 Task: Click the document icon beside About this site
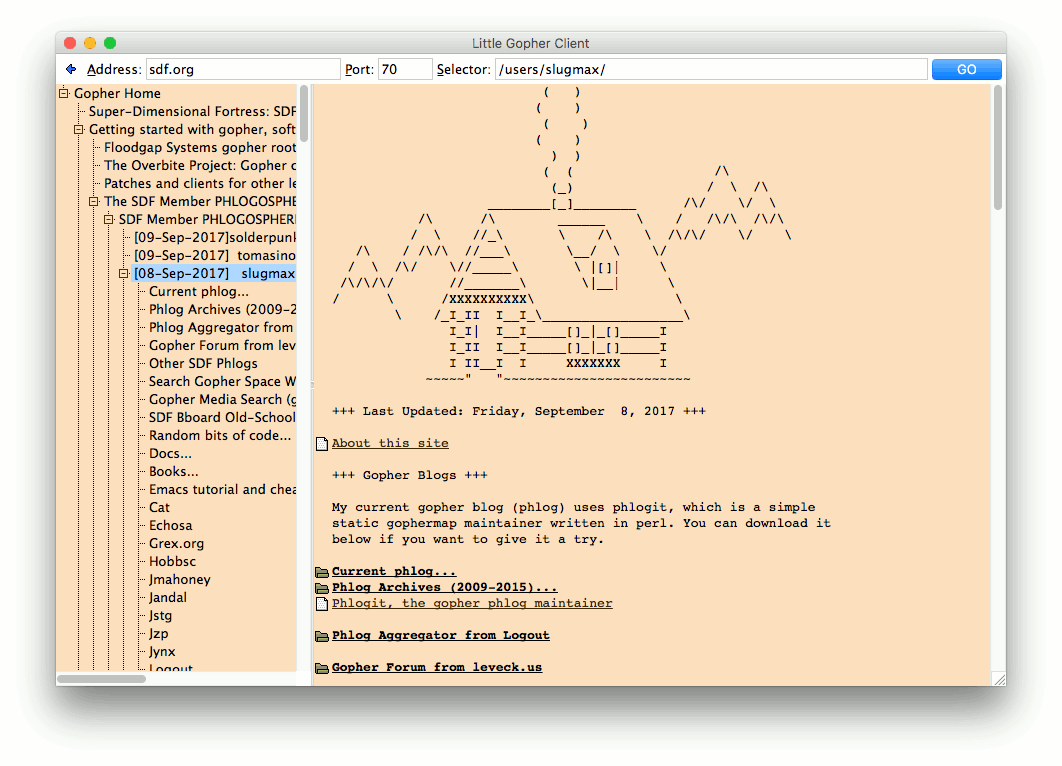point(322,444)
